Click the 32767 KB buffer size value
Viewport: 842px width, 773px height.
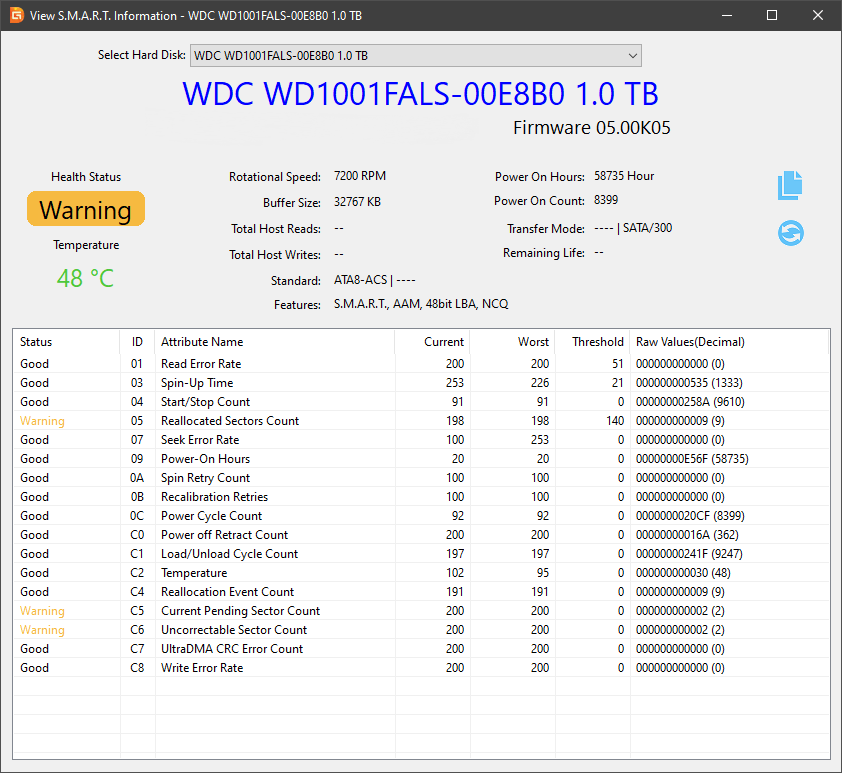click(357, 202)
